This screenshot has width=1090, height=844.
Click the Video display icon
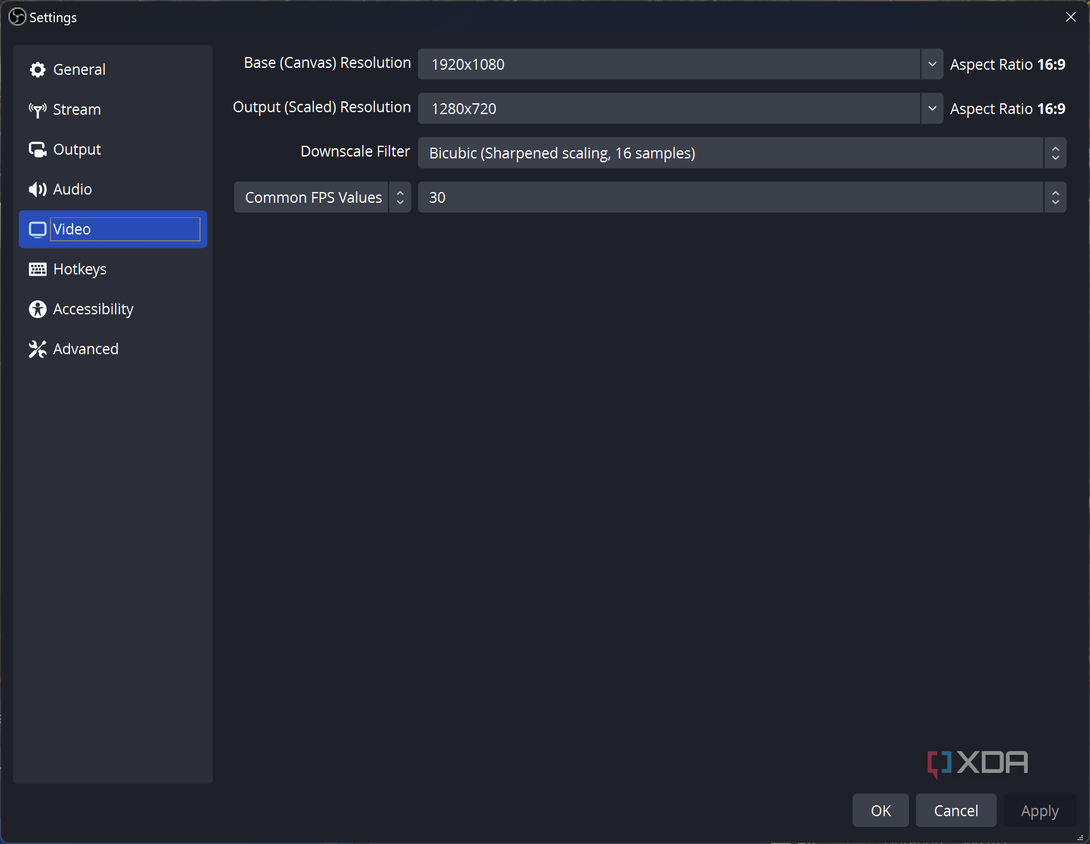point(38,229)
